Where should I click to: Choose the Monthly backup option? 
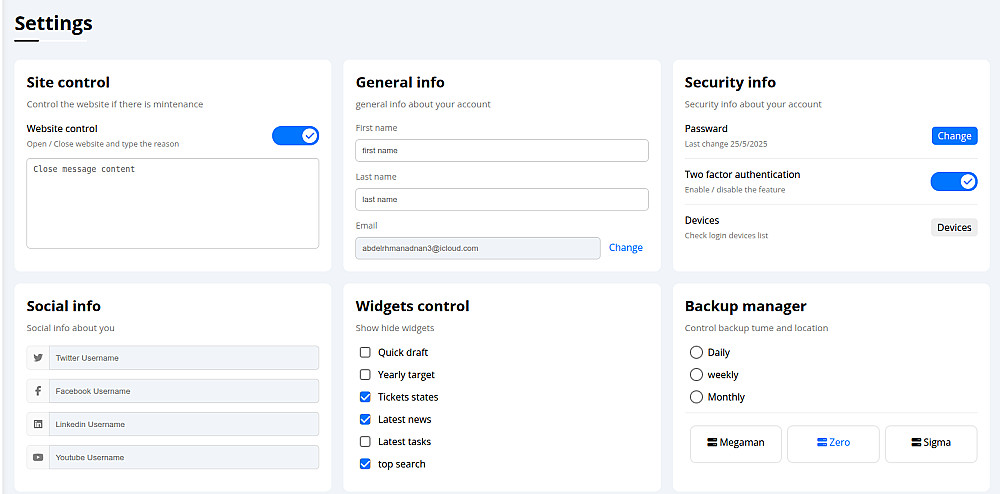pos(696,397)
